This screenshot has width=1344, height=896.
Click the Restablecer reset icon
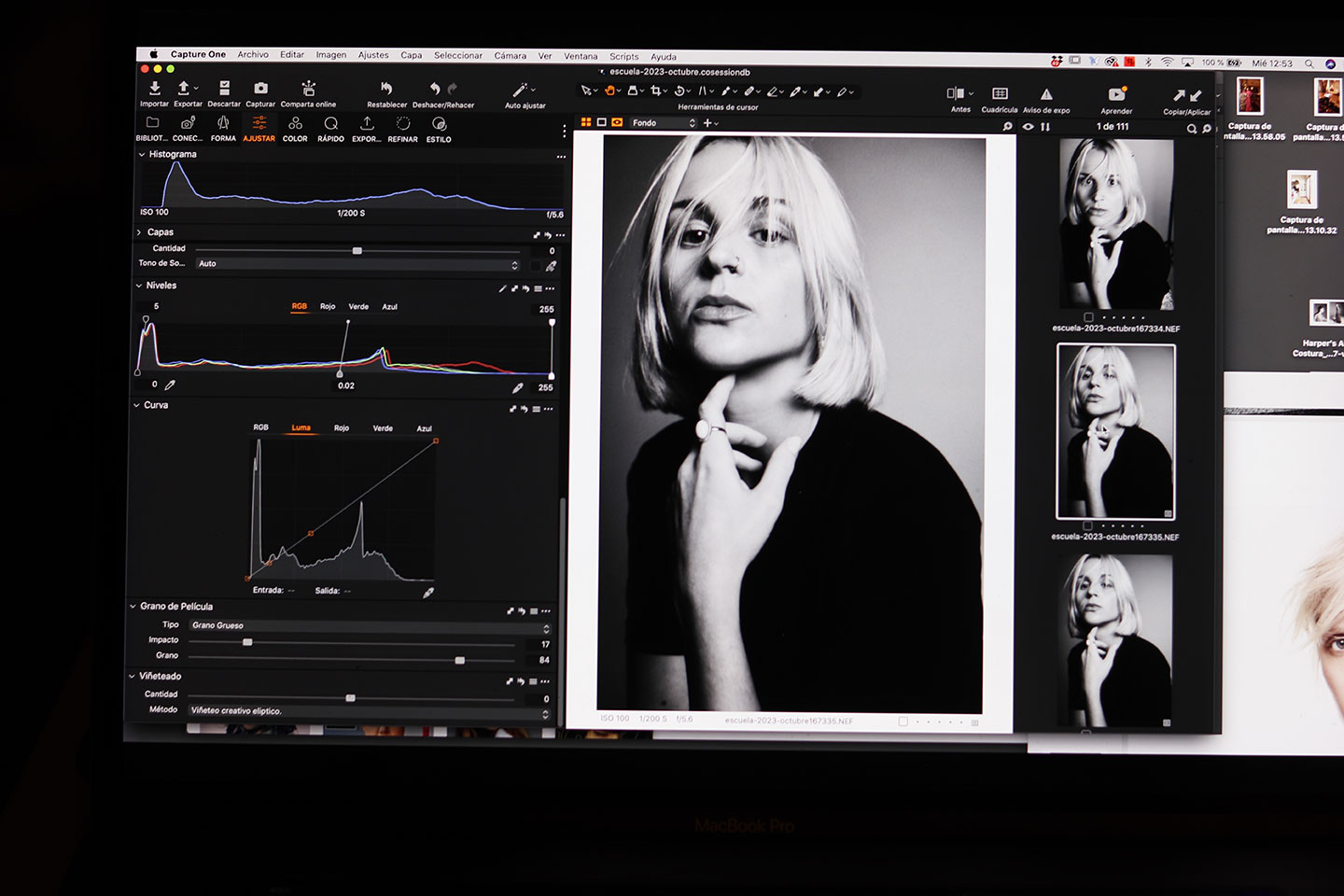point(386,90)
